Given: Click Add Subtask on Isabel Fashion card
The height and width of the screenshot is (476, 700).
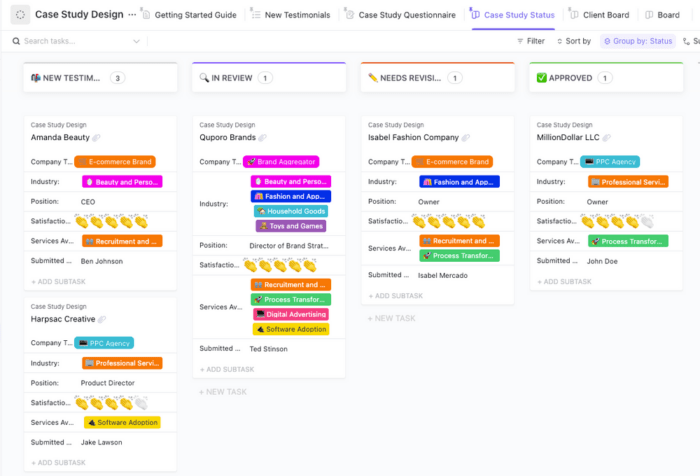Looking at the screenshot, I should coord(396,296).
